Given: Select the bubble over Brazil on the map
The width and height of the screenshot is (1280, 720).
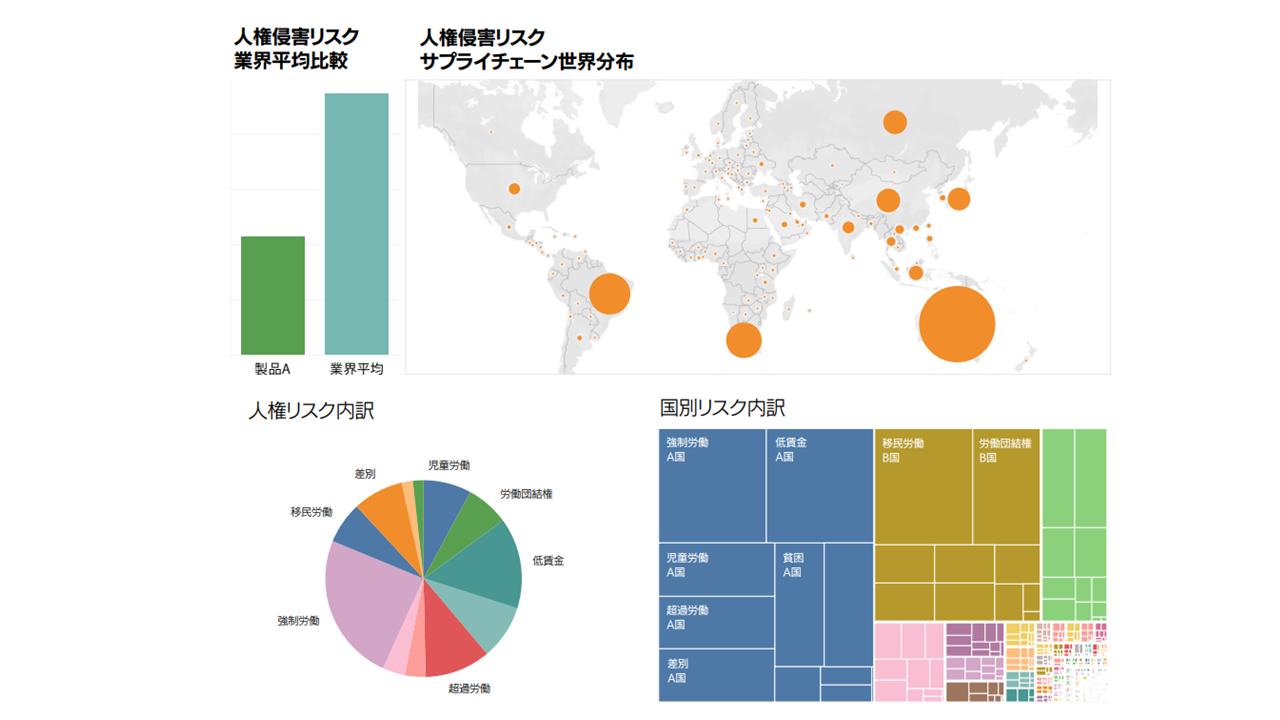Looking at the screenshot, I should [608, 295].
